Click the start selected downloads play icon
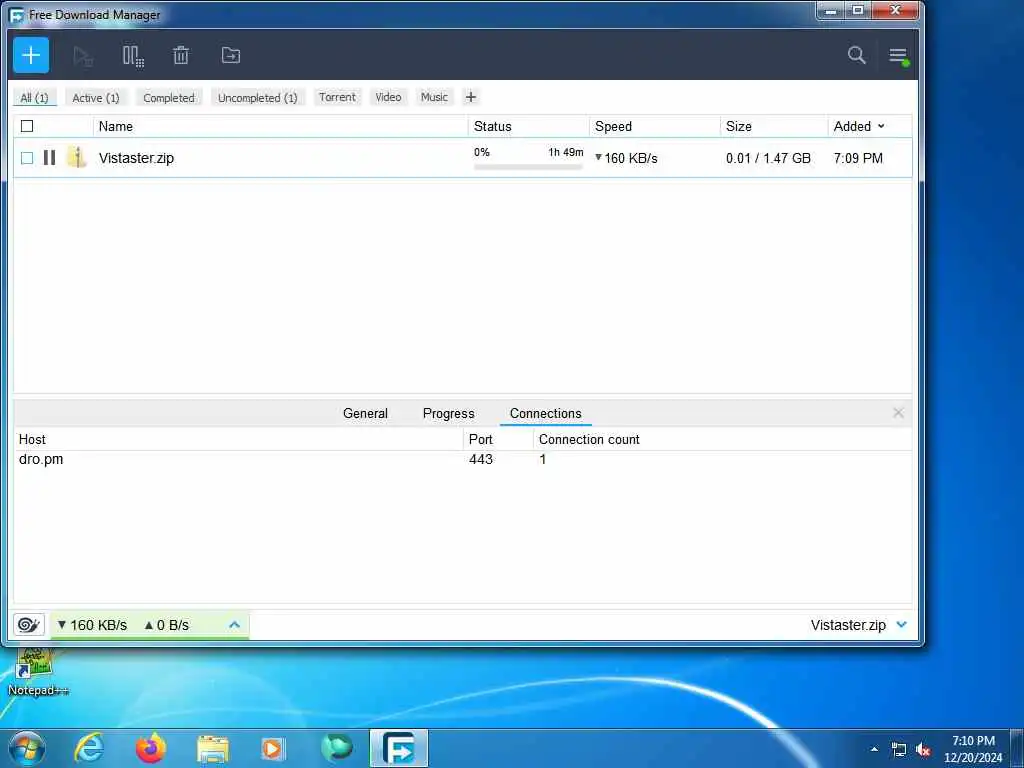This screenshot has width=1024, height=768. tap(83, 56)
